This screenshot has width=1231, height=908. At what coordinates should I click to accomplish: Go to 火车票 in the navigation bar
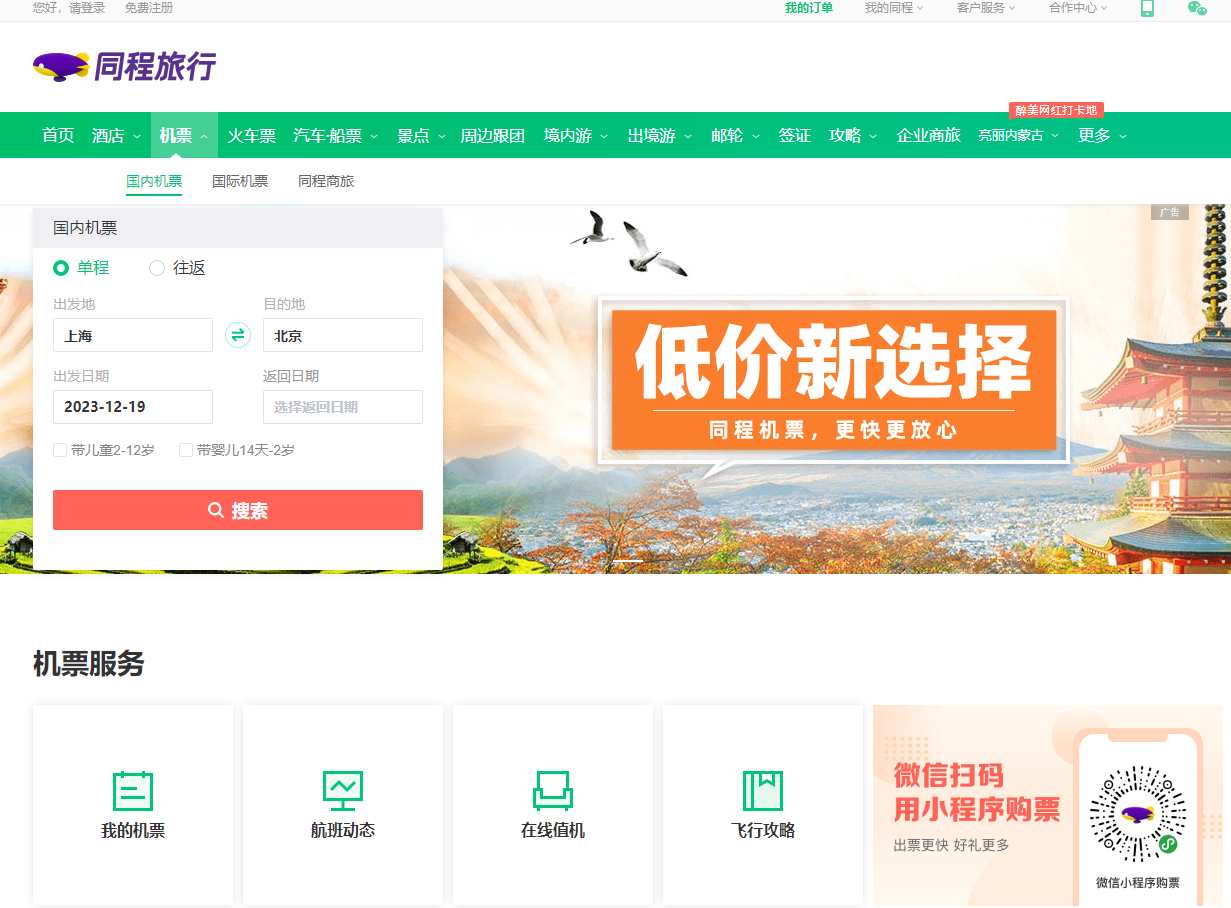point(251,136)
